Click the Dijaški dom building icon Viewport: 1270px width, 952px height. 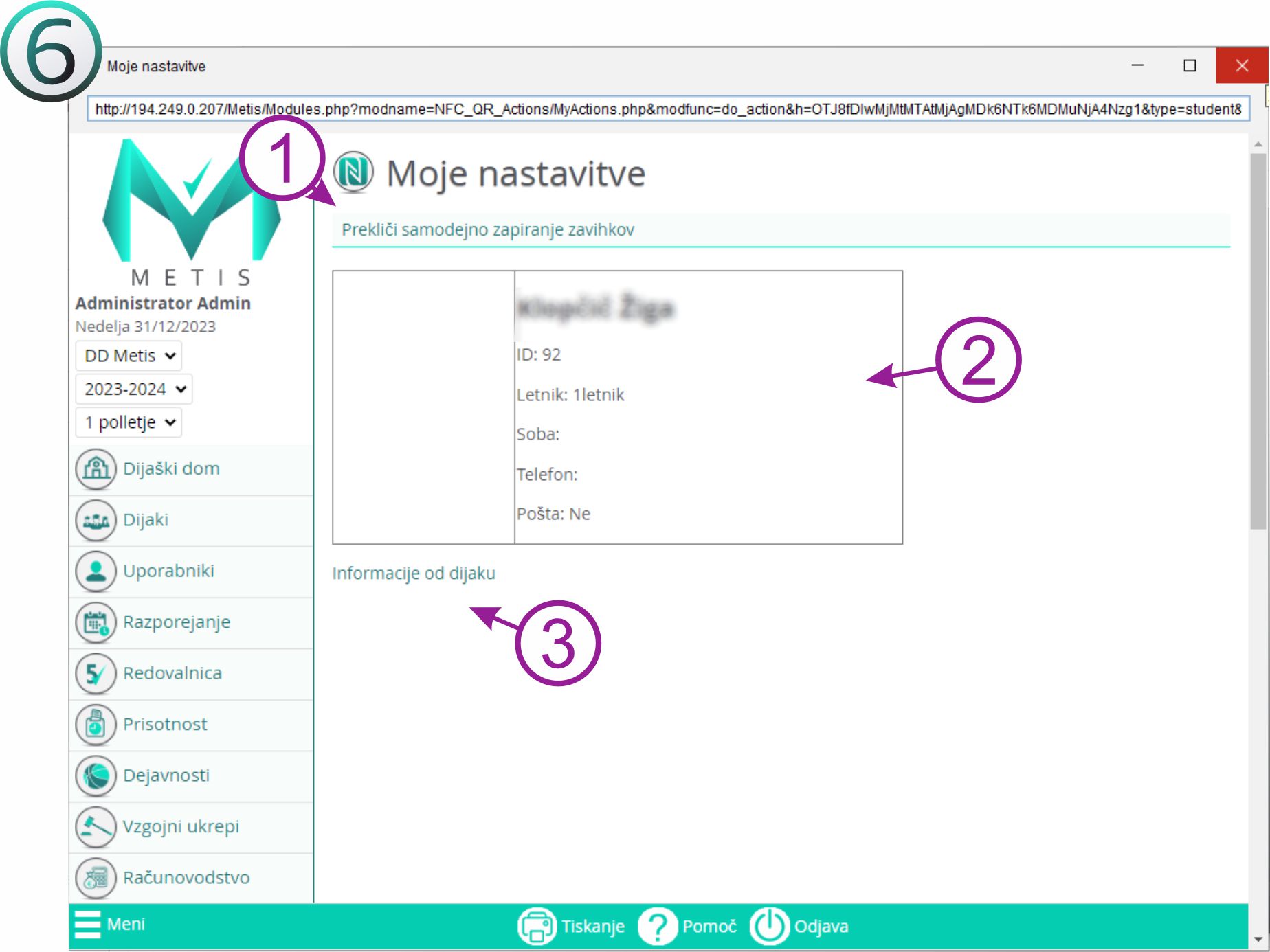[96, 469]
